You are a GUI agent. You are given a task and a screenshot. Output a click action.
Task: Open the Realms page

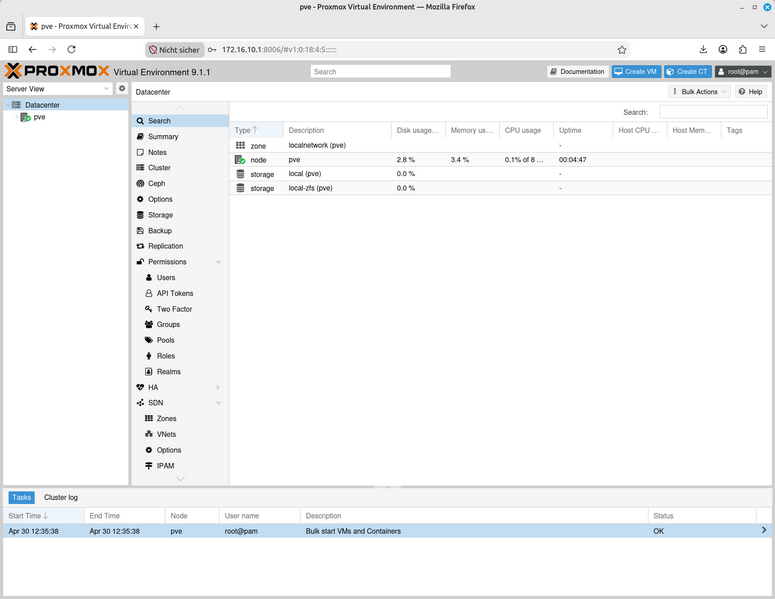tap(180, 372)
